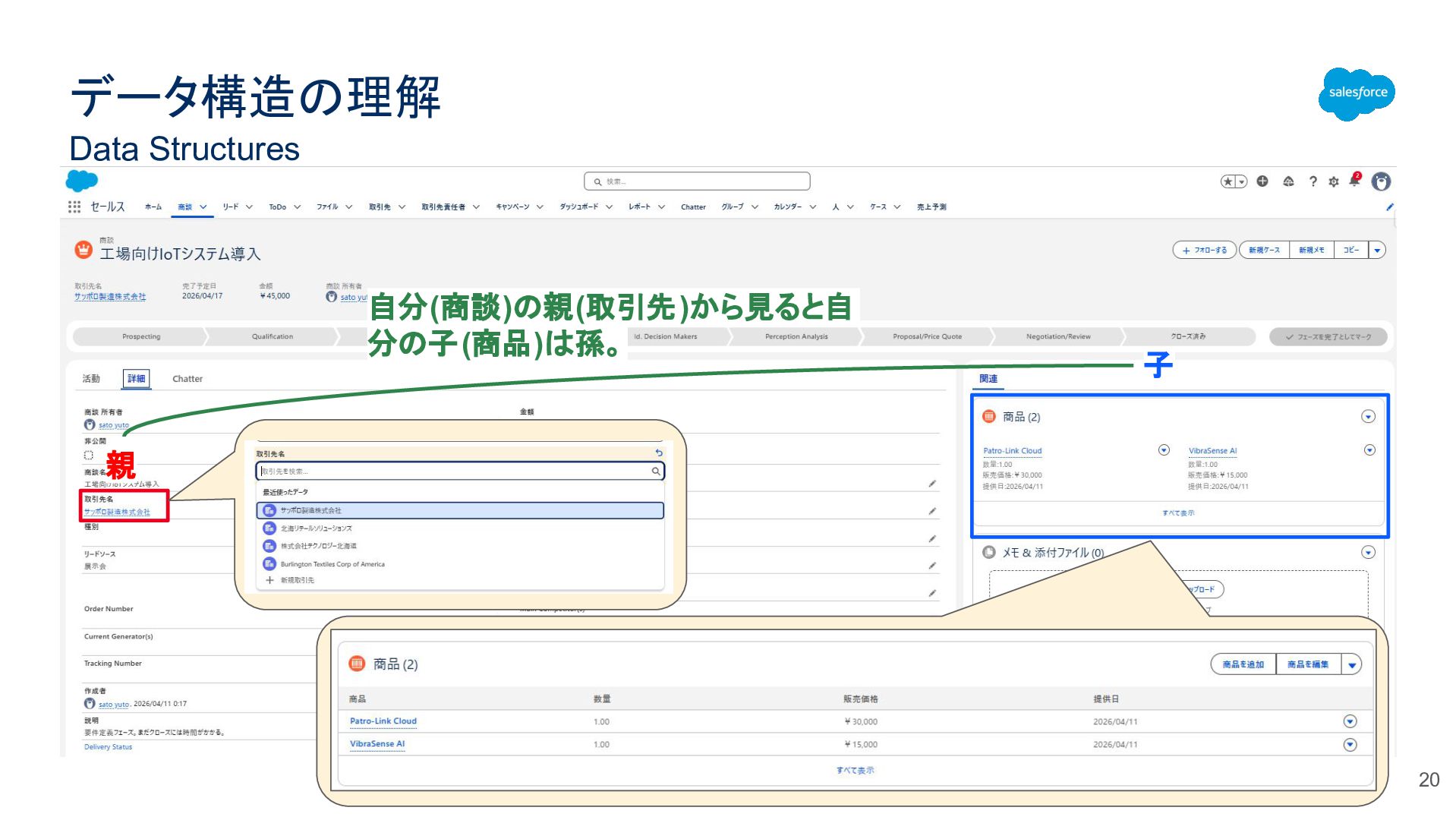
Task: Click the 新規メモ button
Action: point(1312,250)
